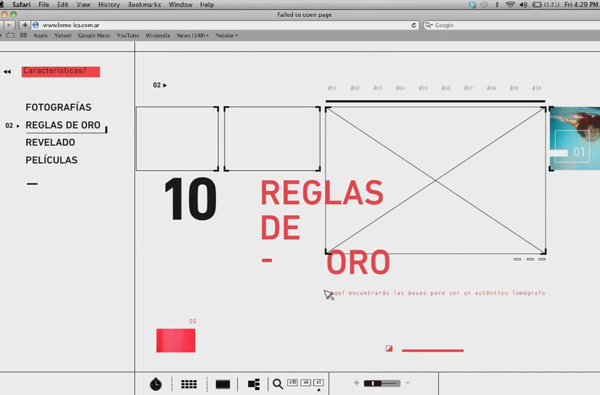Jump to rule #02 marker
This screenshot has width=600, height=395.
point(355,88)
